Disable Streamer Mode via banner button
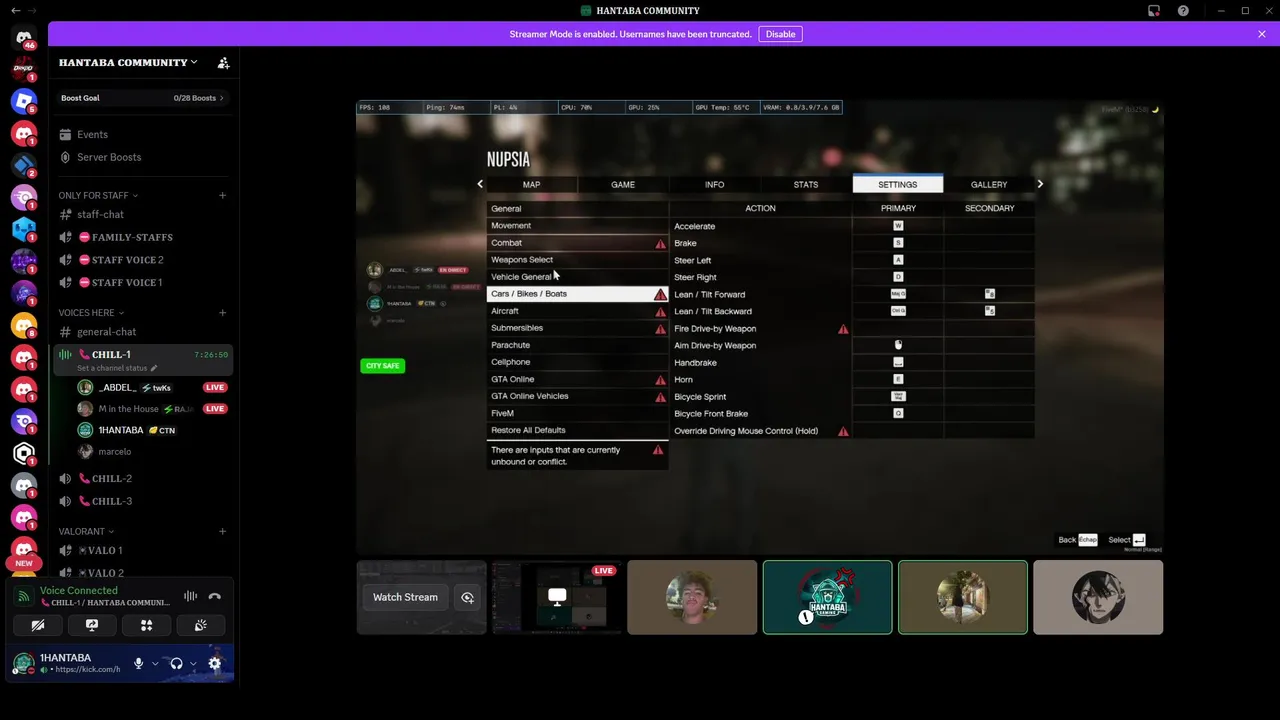Image resolution: width=1280 pixels, height=720 pixels. [x=780, y=34]
